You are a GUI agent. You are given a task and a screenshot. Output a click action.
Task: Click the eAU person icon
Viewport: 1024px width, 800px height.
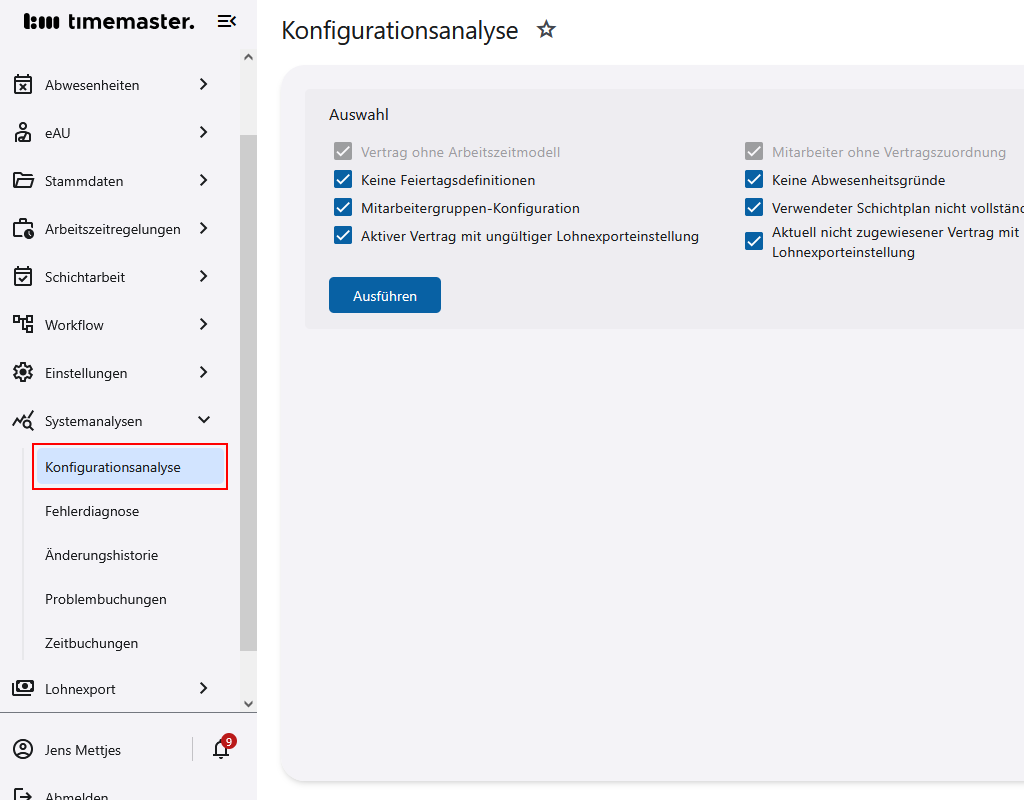pyautogui.click(x=22, y=132)
